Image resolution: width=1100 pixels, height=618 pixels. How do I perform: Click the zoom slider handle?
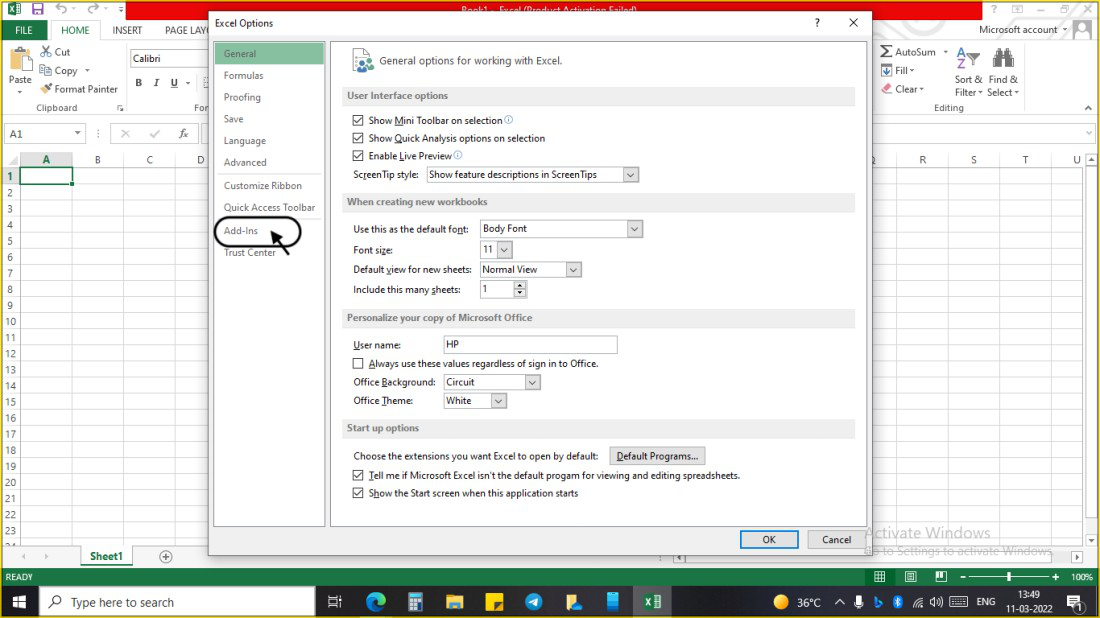(x=1009, y=577)
